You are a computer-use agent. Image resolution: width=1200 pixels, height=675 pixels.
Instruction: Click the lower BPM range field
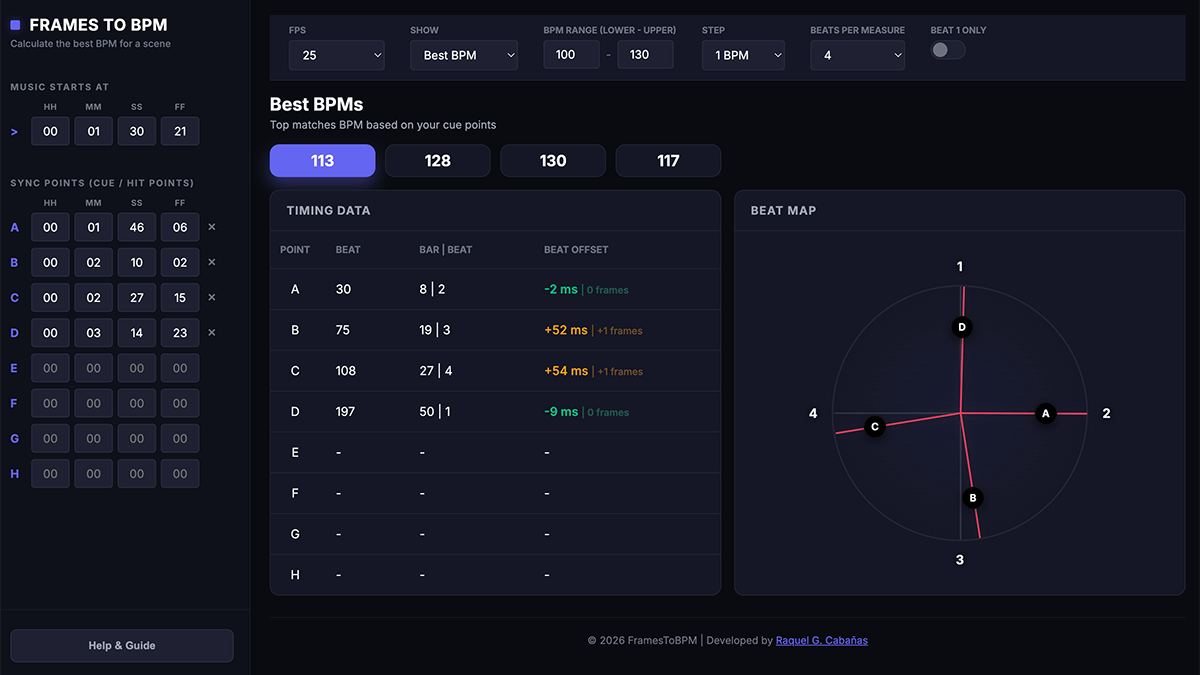click(571, 55)
